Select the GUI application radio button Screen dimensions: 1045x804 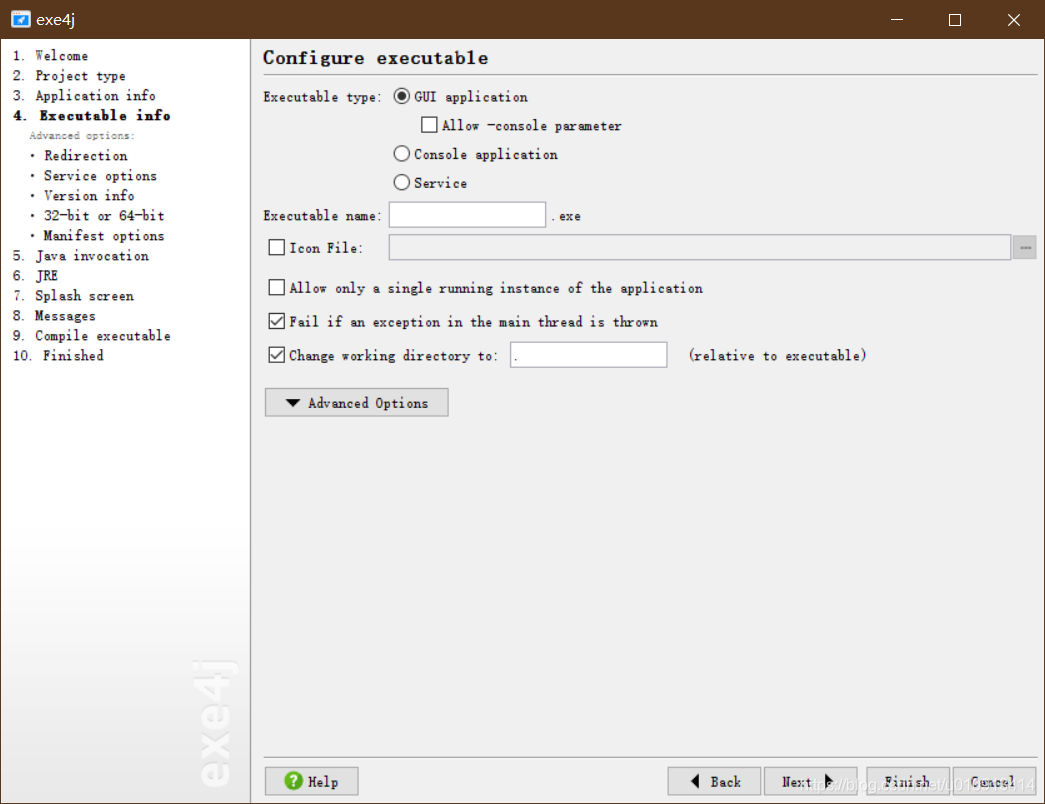[x=401, y=97]
